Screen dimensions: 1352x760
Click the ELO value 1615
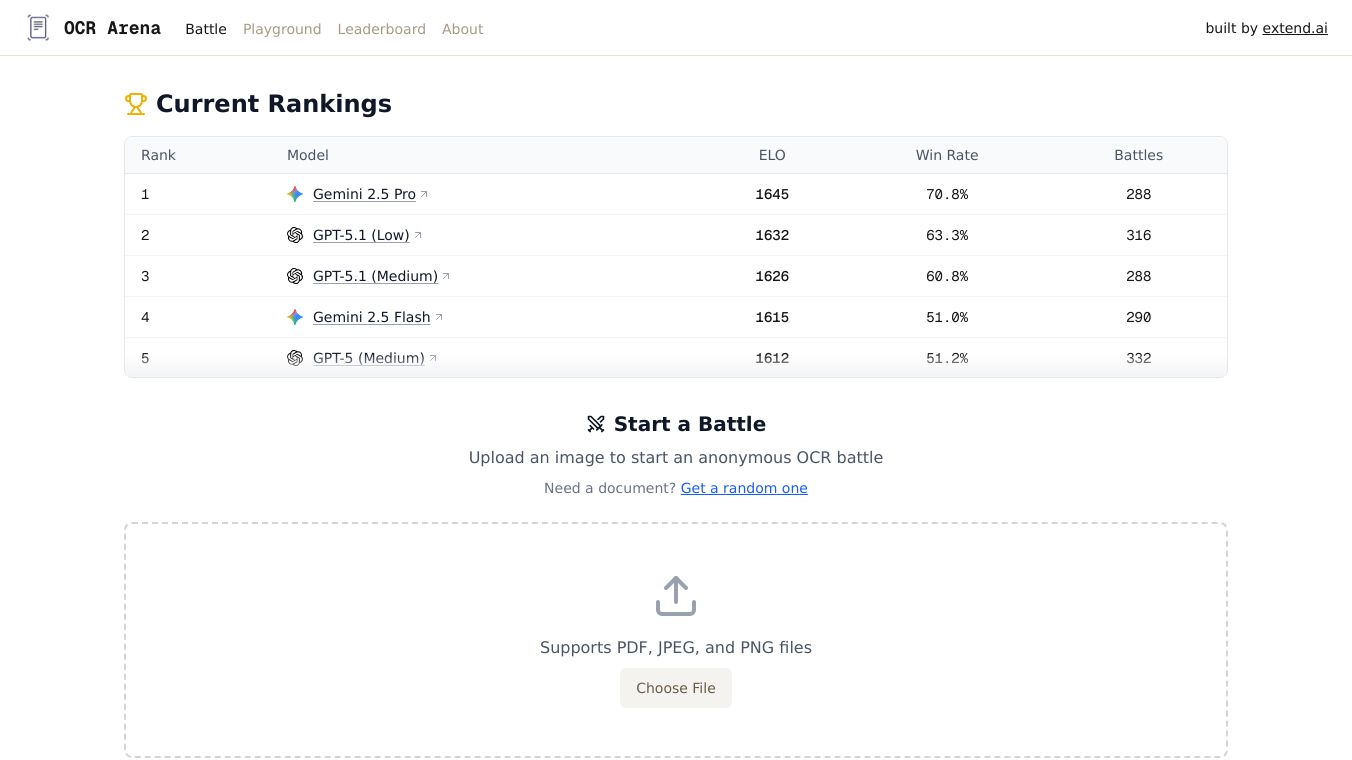(x=772, y=317)
